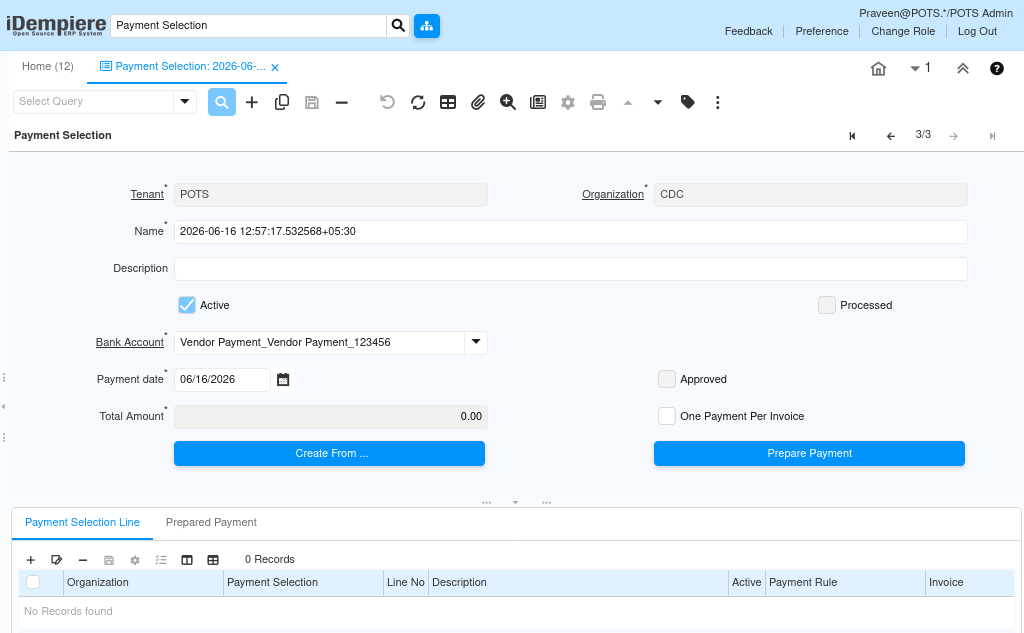The width and height of the screenshot is (1024, 633).
Task: Click the parent record up-arrow icon
Action: pyautogui.click(x=628, y=103)
